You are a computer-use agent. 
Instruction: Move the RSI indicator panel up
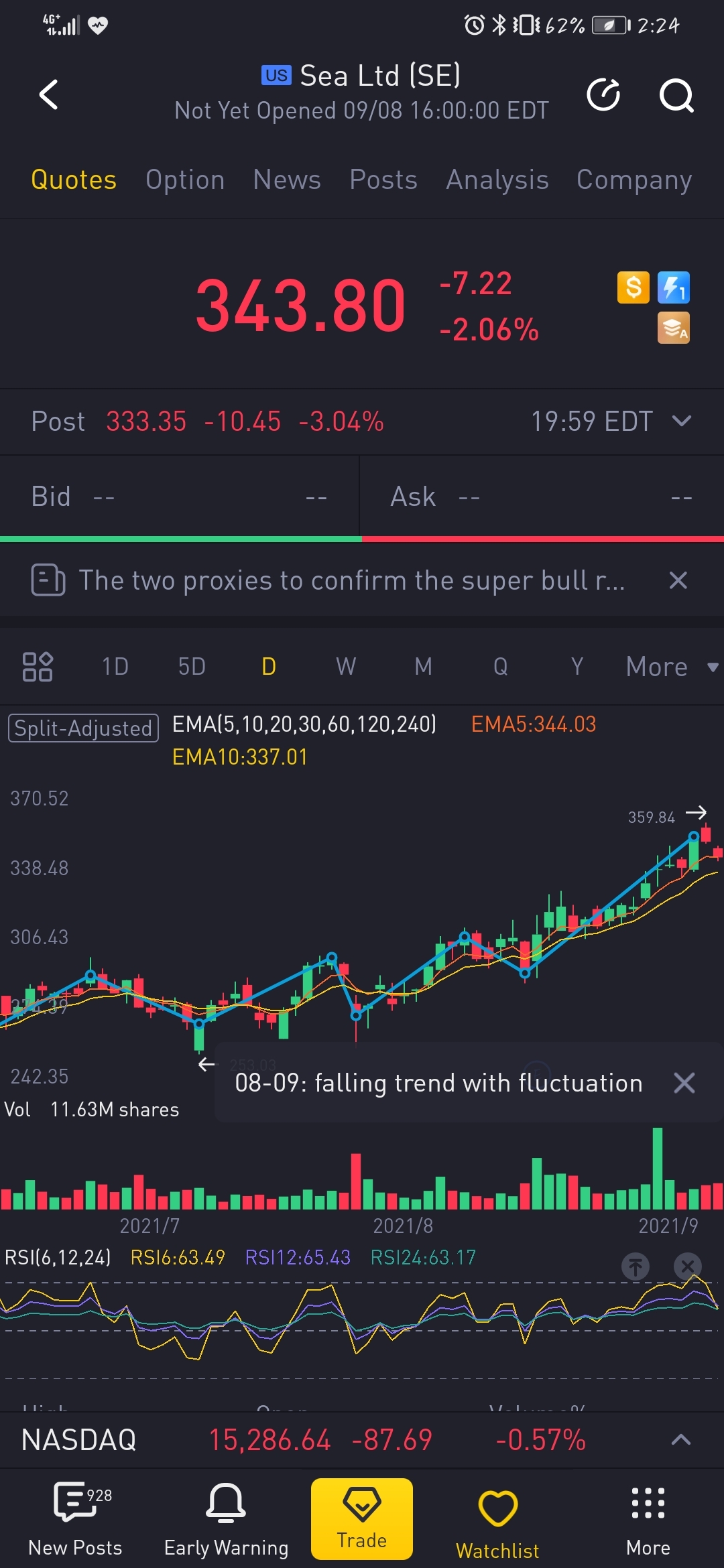(635, 1266)
